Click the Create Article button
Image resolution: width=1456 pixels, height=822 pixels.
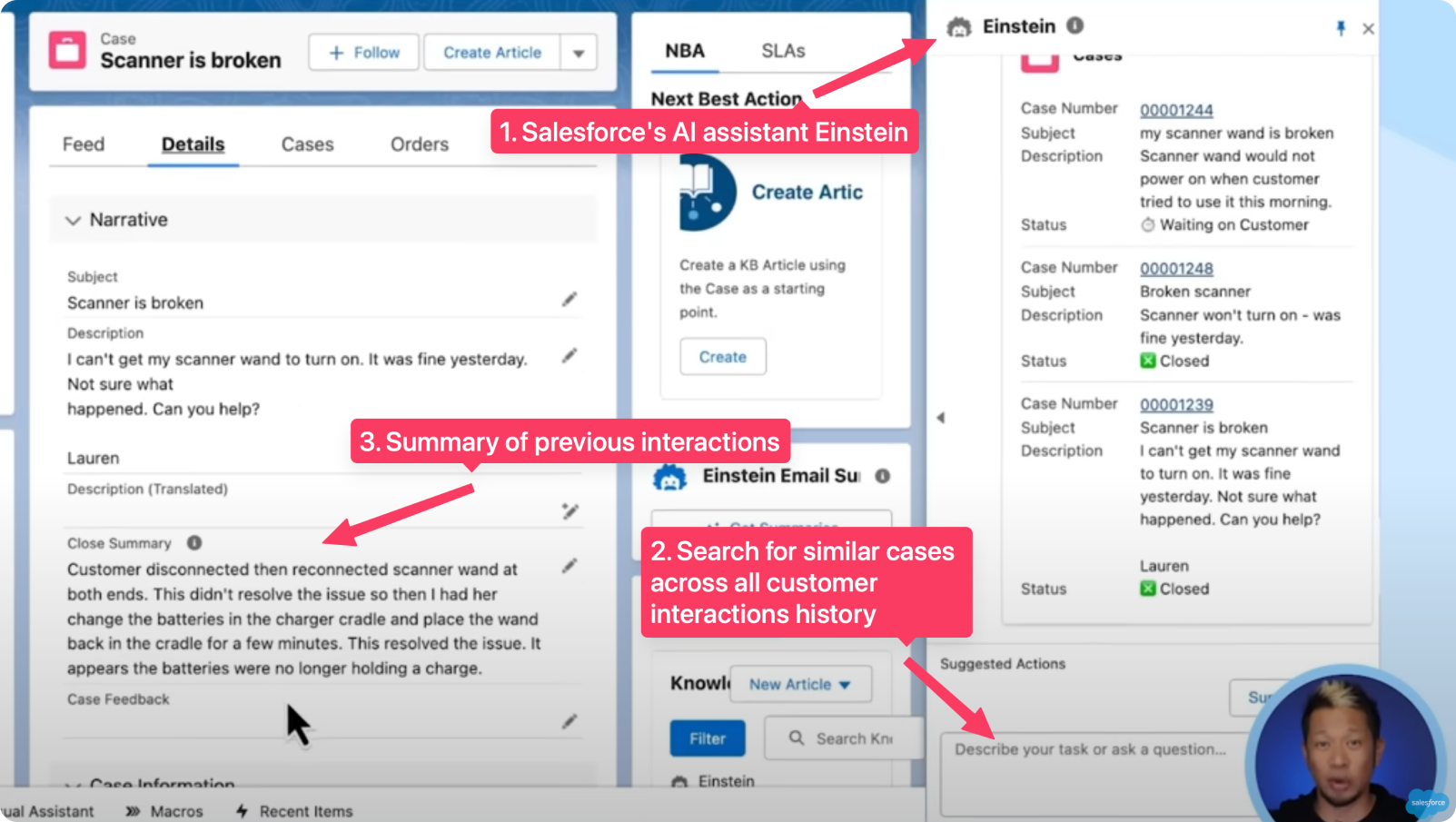coord(492,53)
